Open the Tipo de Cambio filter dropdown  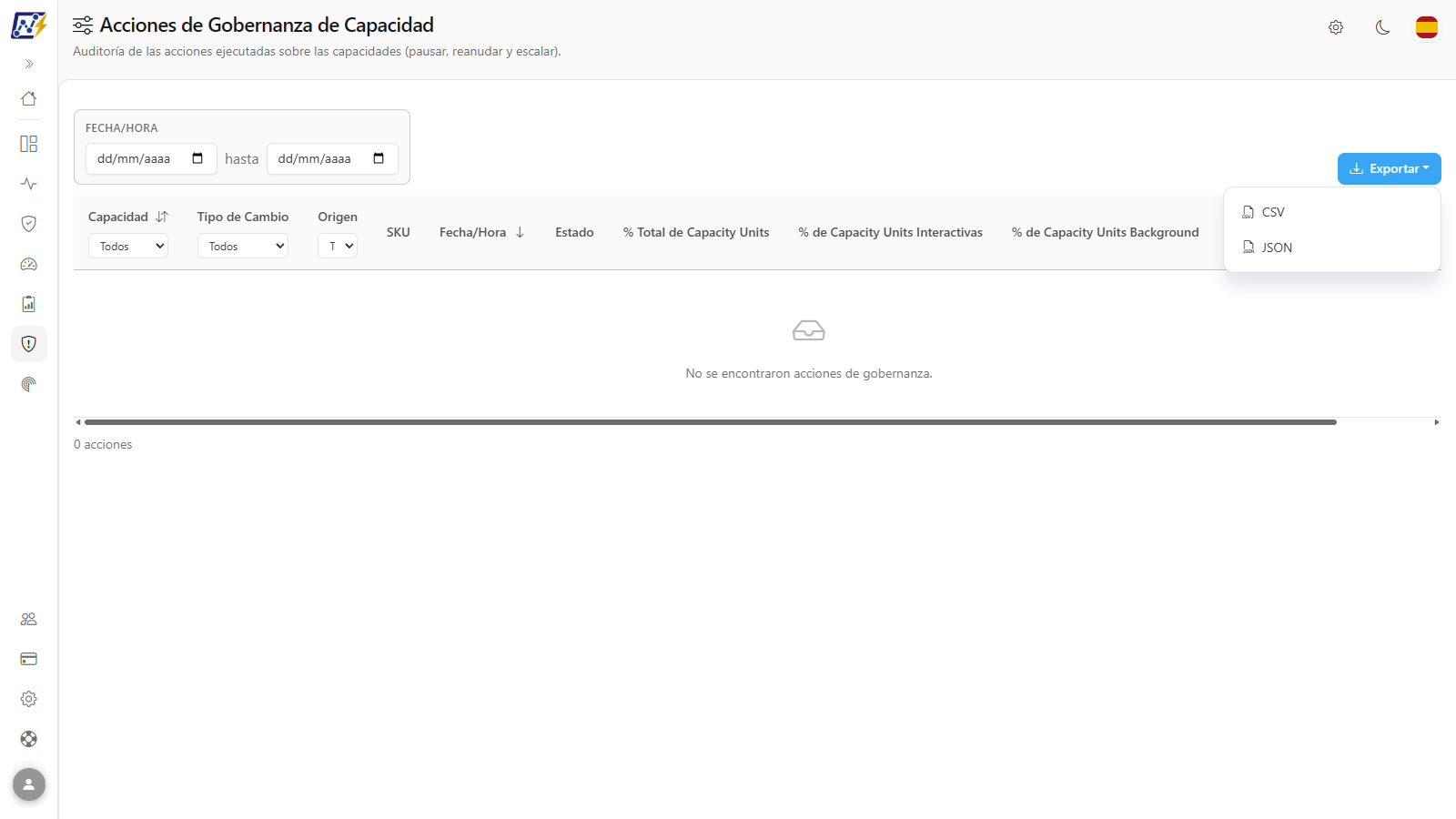pos(243,246)
